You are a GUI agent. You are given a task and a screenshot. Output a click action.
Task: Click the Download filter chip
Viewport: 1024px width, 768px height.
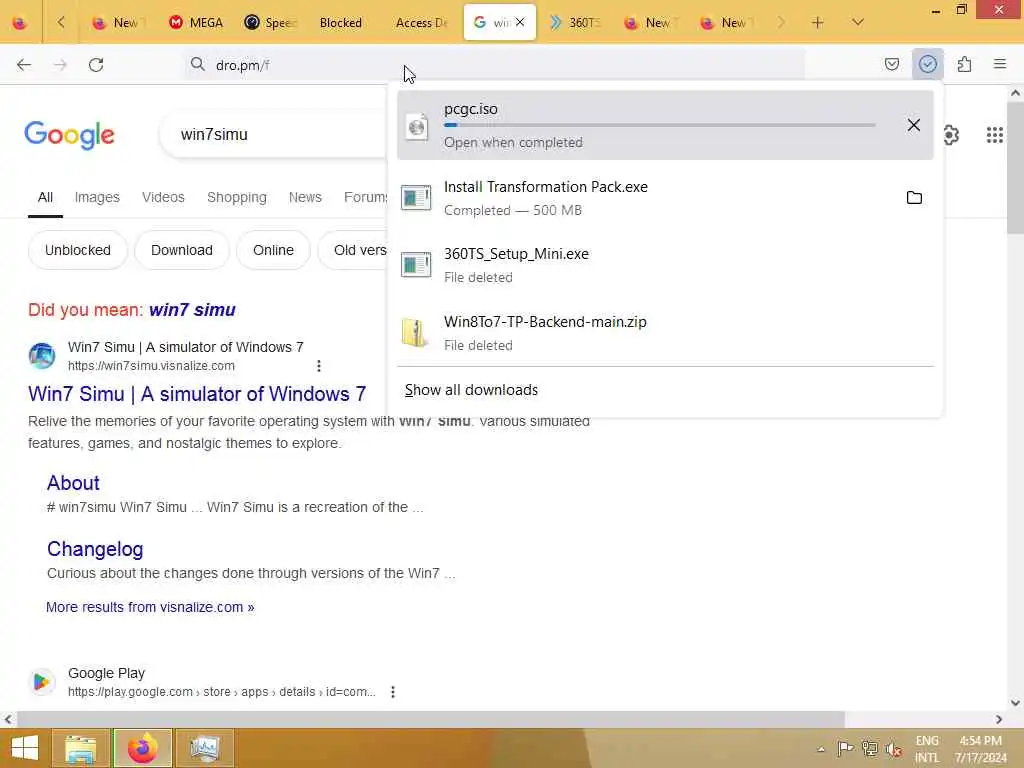pyautogui.click(x=182, y=250)
